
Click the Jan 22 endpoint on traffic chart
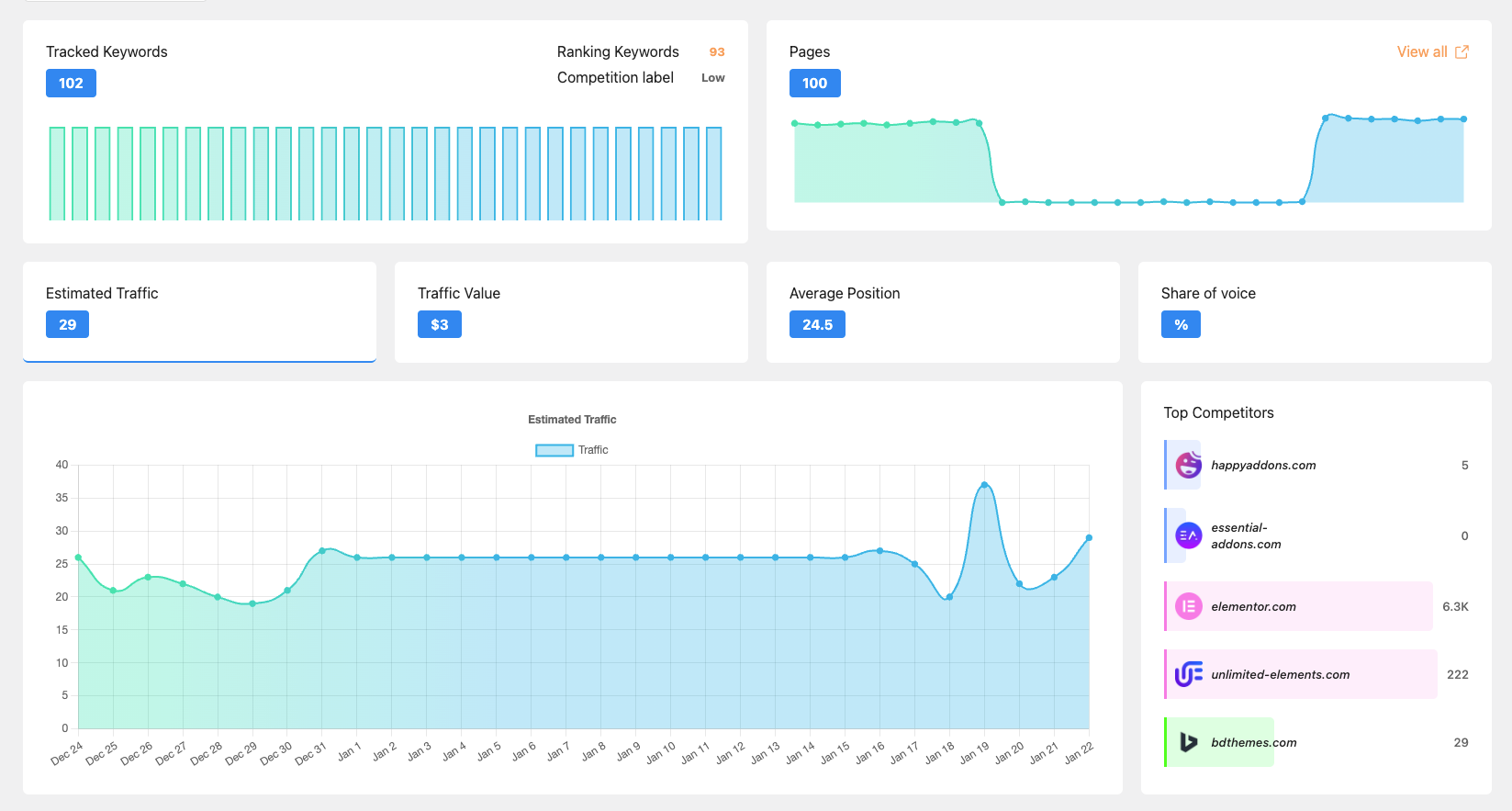[1089, 538]
